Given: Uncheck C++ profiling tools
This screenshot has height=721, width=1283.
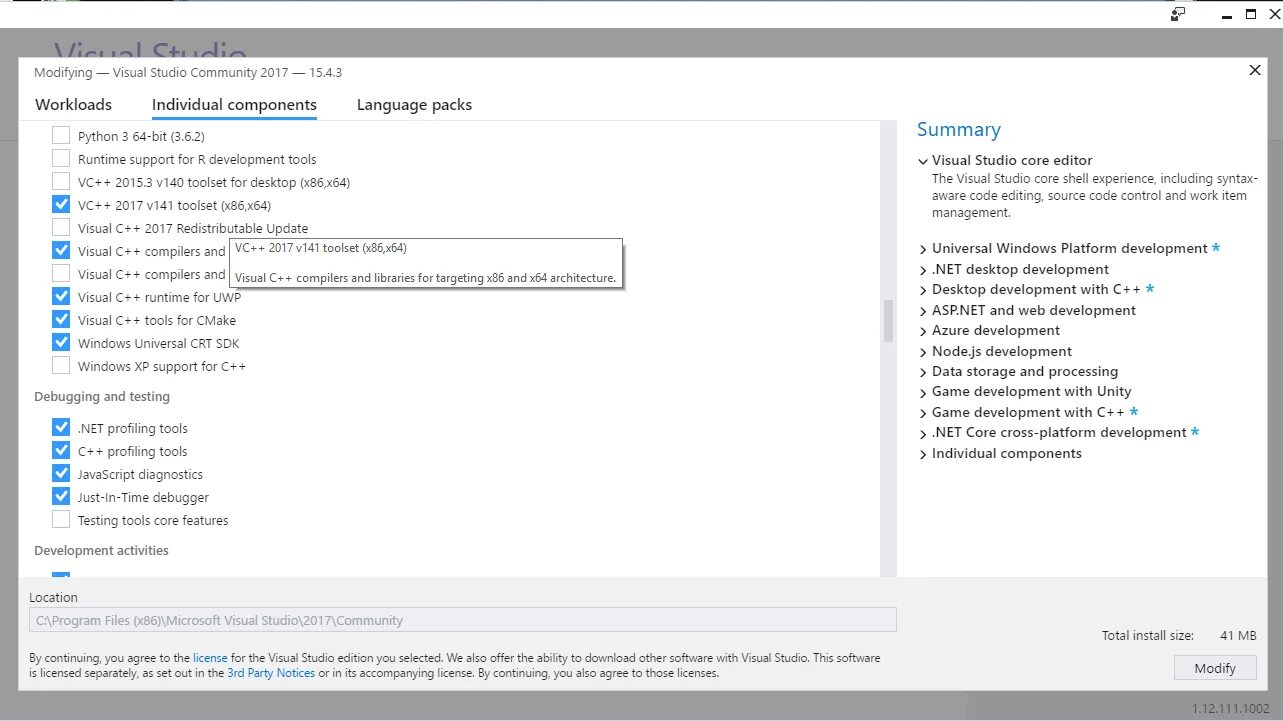Looking at the screenshot, I should (61, 451).
